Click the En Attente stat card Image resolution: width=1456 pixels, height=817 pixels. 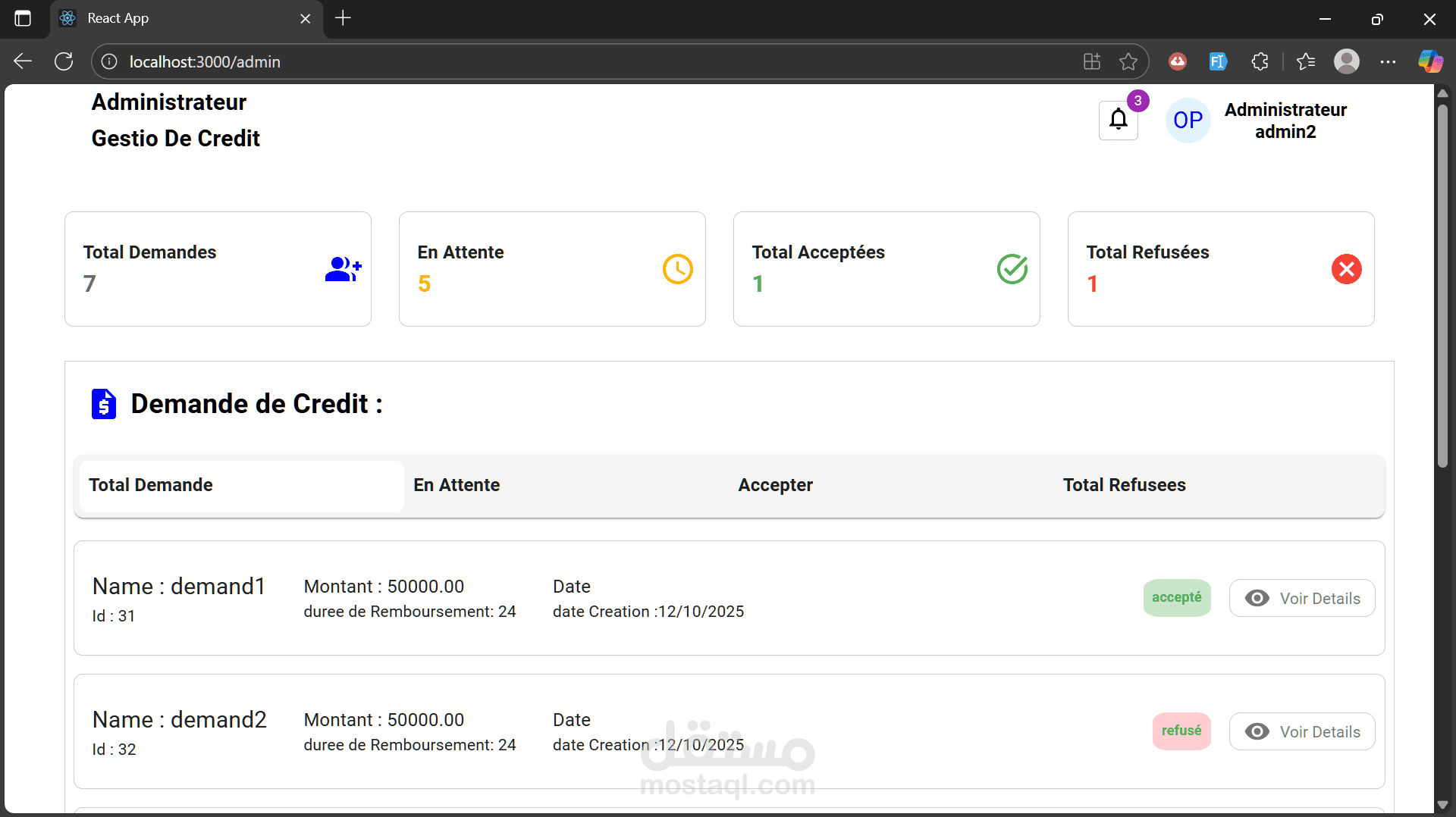click(x=552, y=269)
